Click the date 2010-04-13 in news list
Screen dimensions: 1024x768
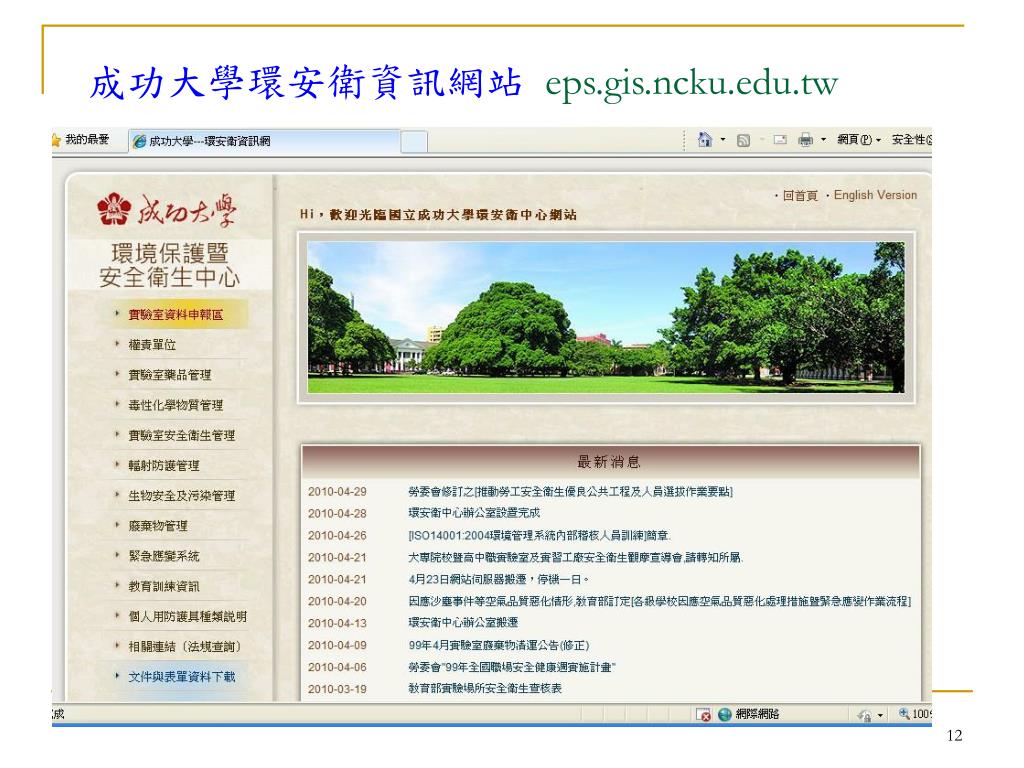(x=337, y=622)
